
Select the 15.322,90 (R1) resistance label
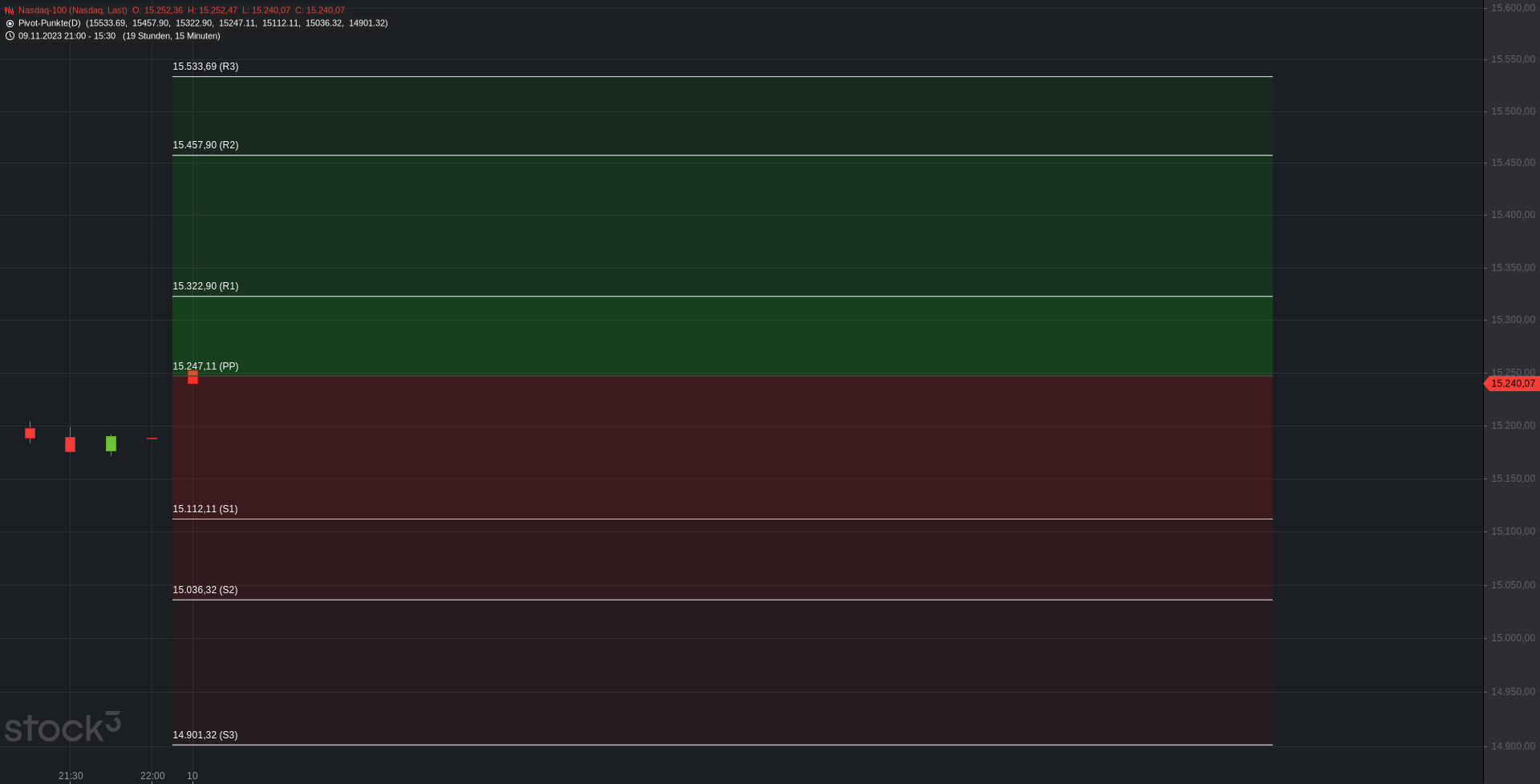pyautogui.click(x=205, y=286)
